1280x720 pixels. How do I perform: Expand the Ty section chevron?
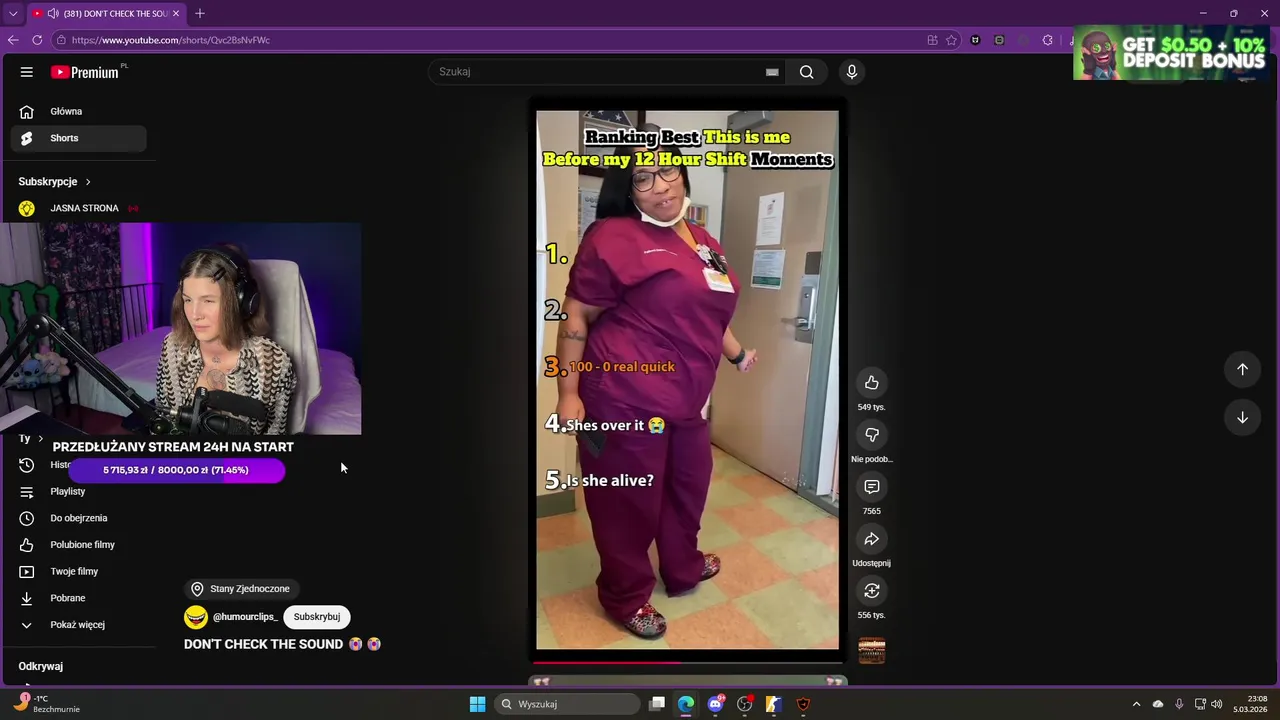click(x=40, y=438)
